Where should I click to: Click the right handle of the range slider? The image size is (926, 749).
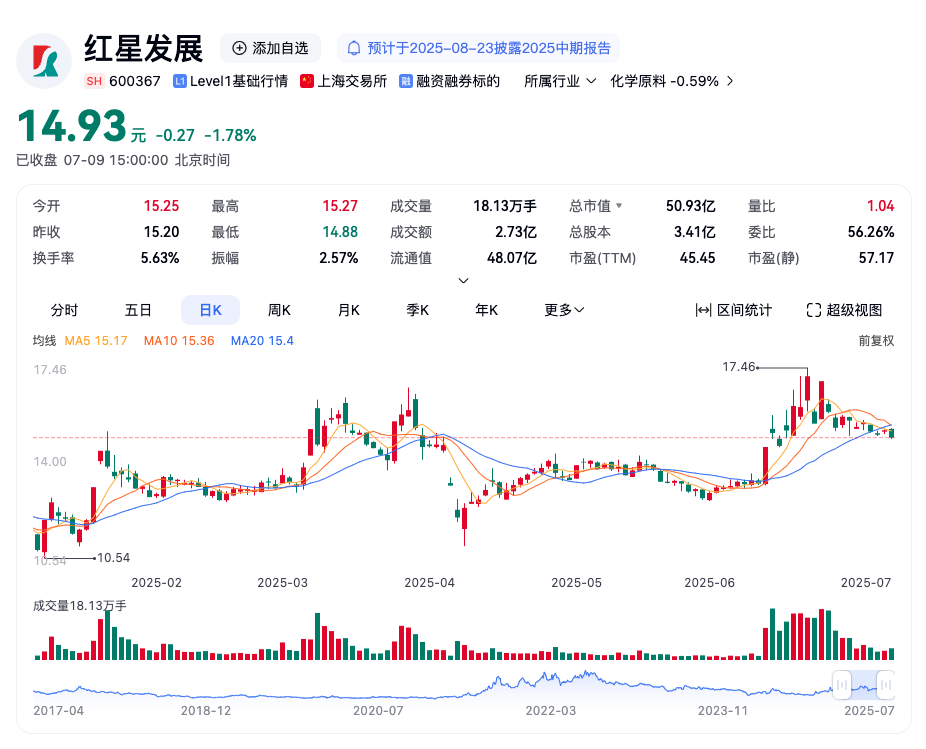point(885,685)
